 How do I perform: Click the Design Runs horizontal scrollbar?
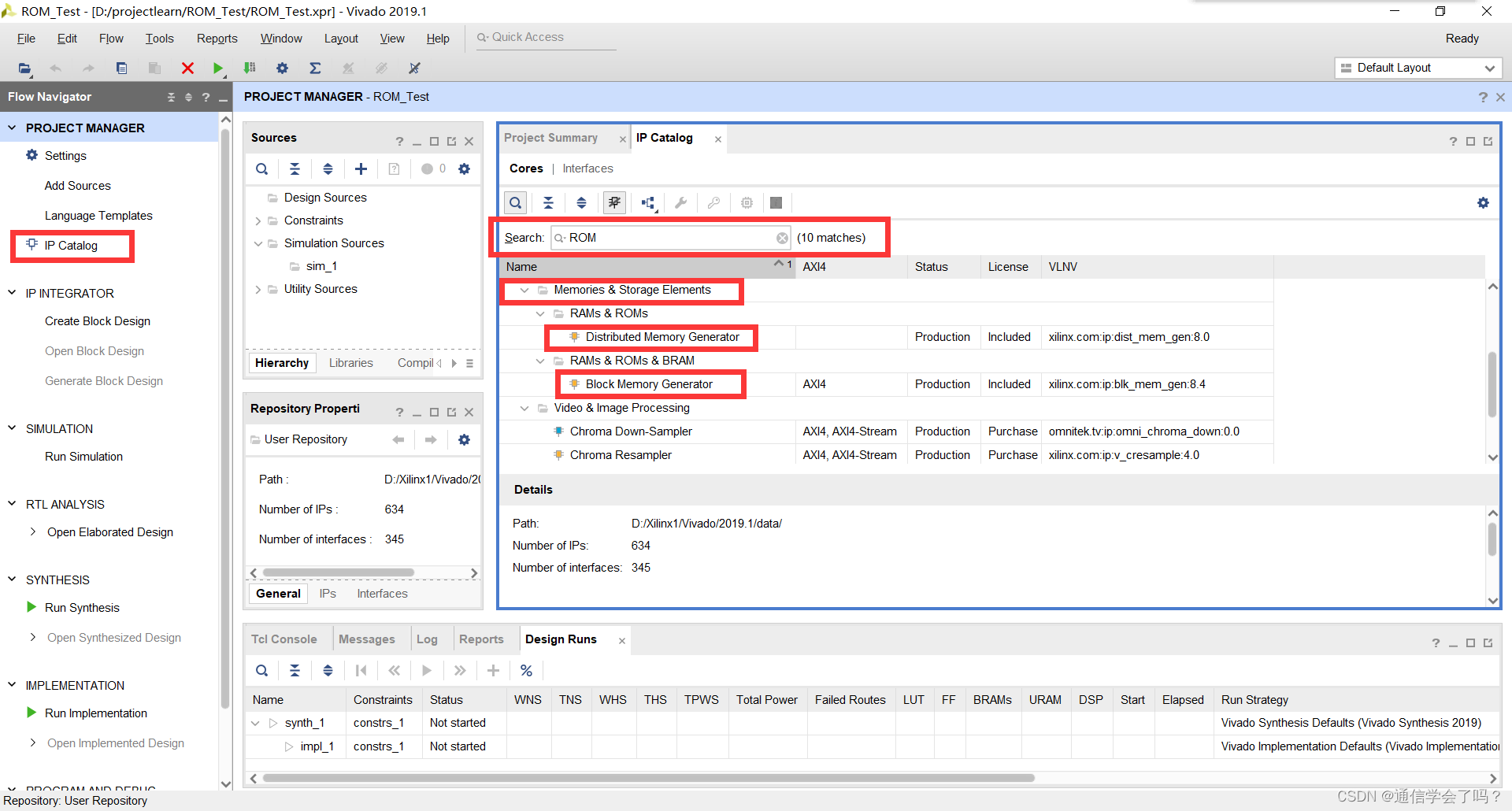coord(649,778)
